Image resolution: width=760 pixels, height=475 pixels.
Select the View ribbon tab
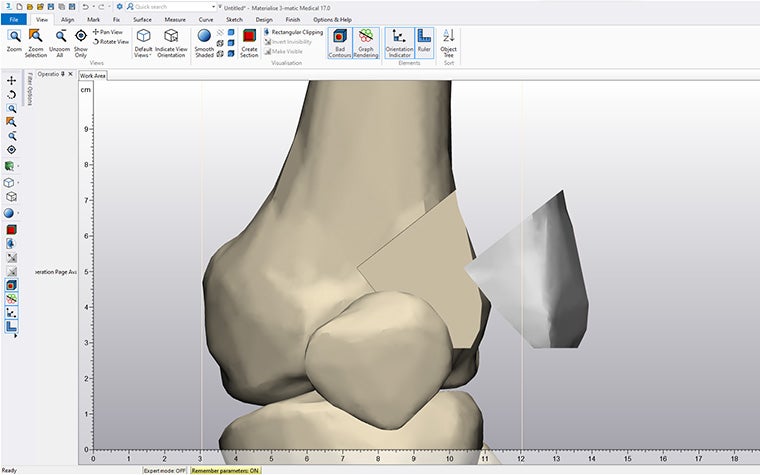(42, 19)
